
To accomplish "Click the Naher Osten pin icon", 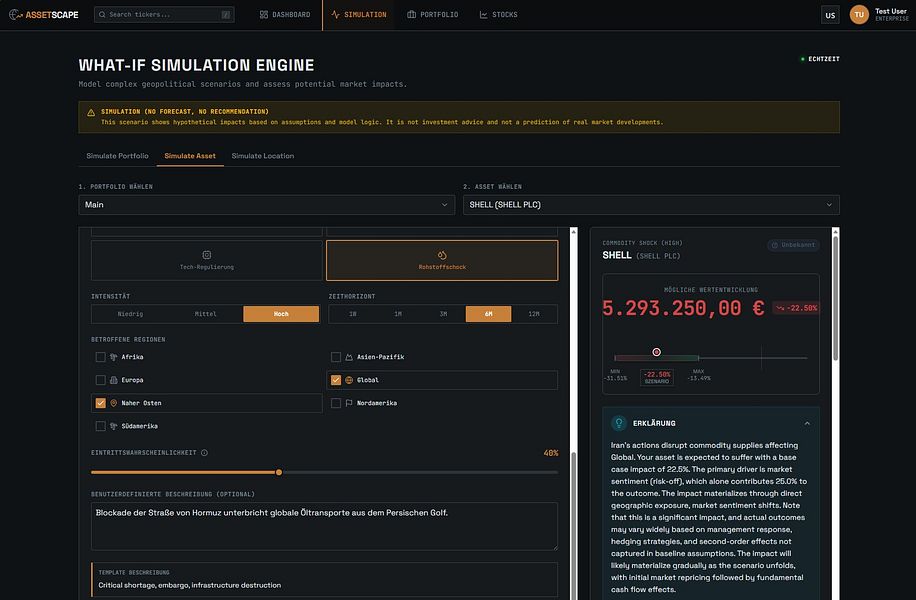I will (114, 403).
